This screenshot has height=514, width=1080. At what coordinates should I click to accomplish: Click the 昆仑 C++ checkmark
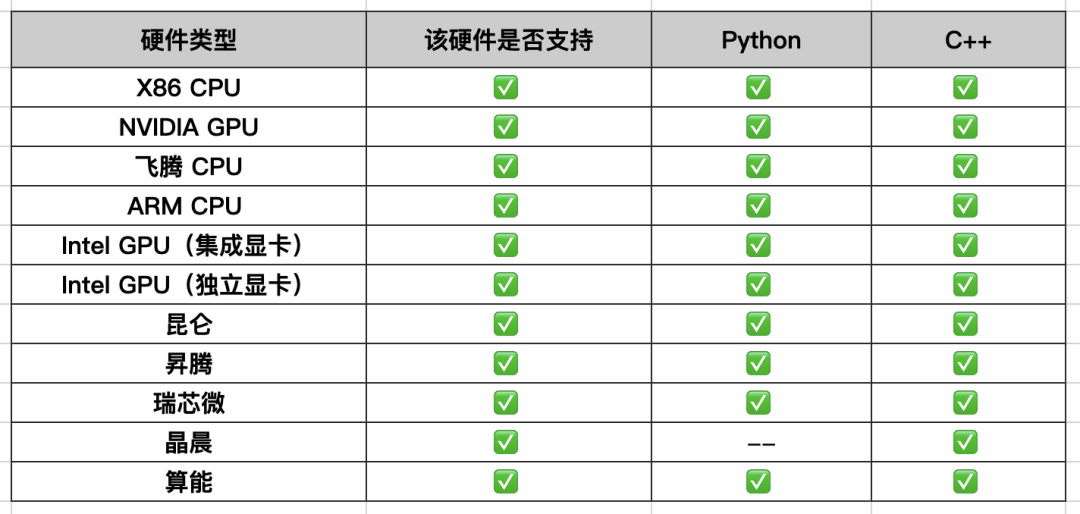(x=965, y=324)
